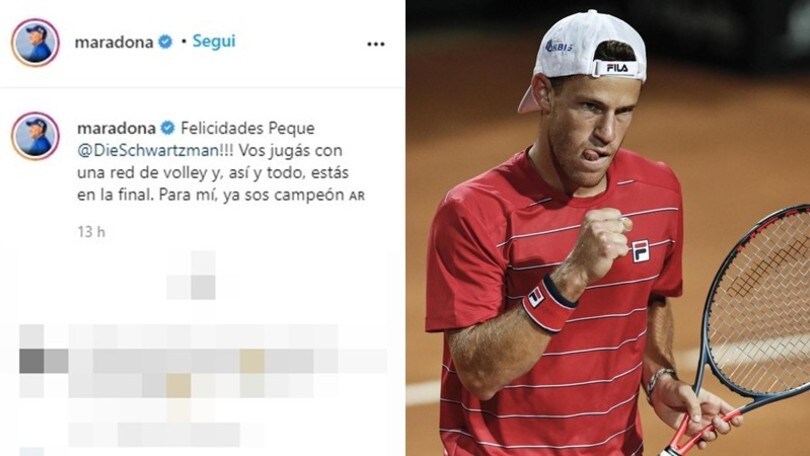The height and width of the screenshot is (456, 810).
Task: Open the maradona username in caption
Action: [x=116, y=128]
